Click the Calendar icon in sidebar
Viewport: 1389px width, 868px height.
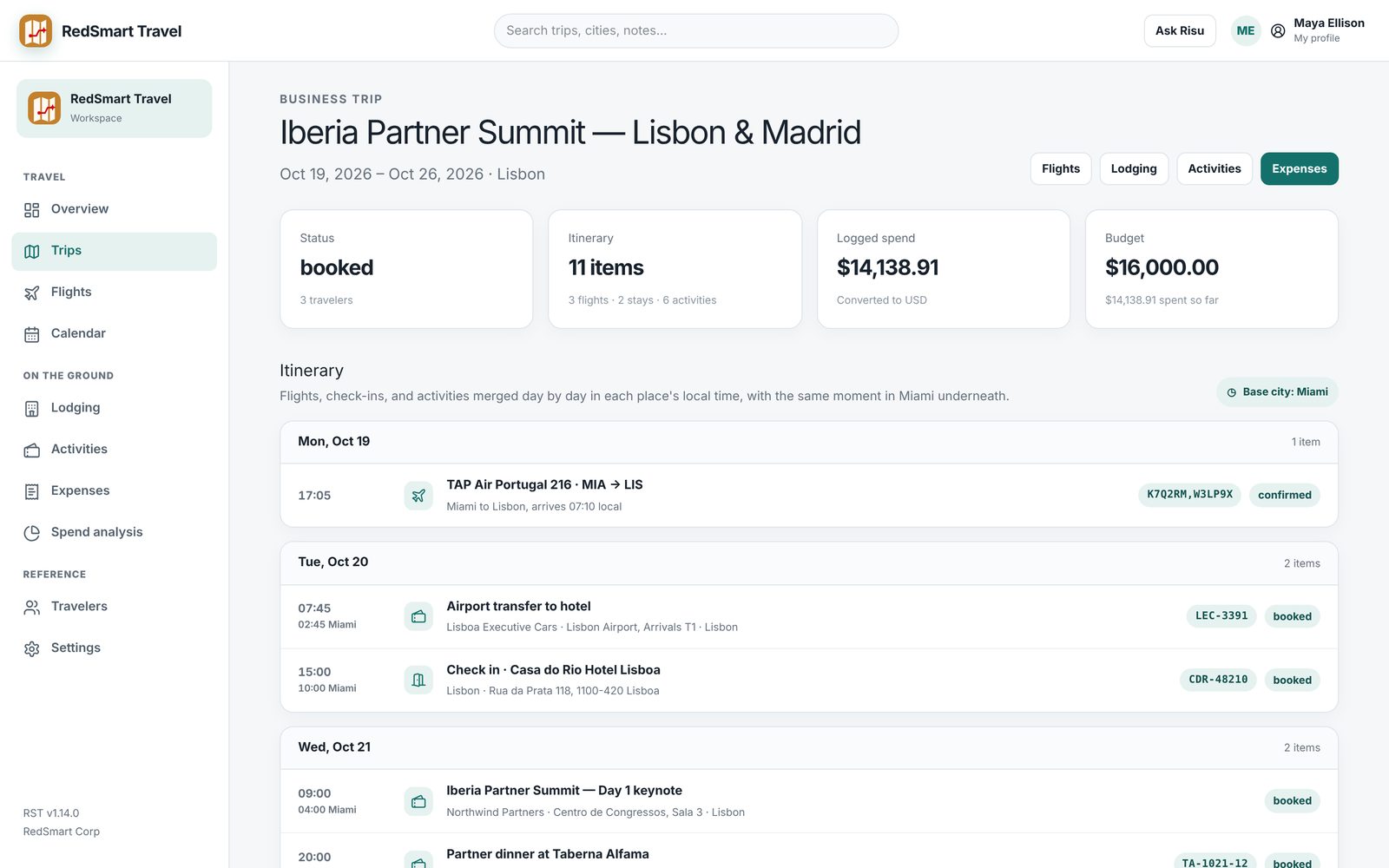tap(32, 334)
